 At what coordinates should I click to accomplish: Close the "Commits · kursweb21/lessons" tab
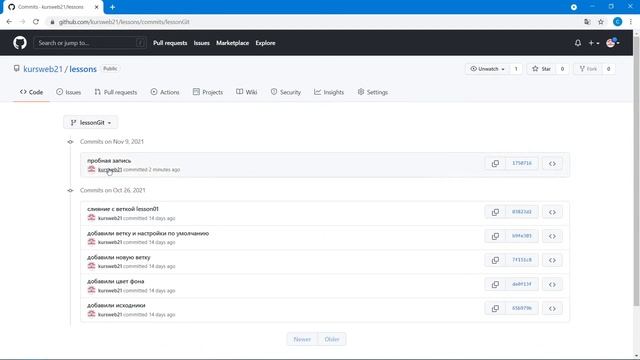tap(97, 7)
